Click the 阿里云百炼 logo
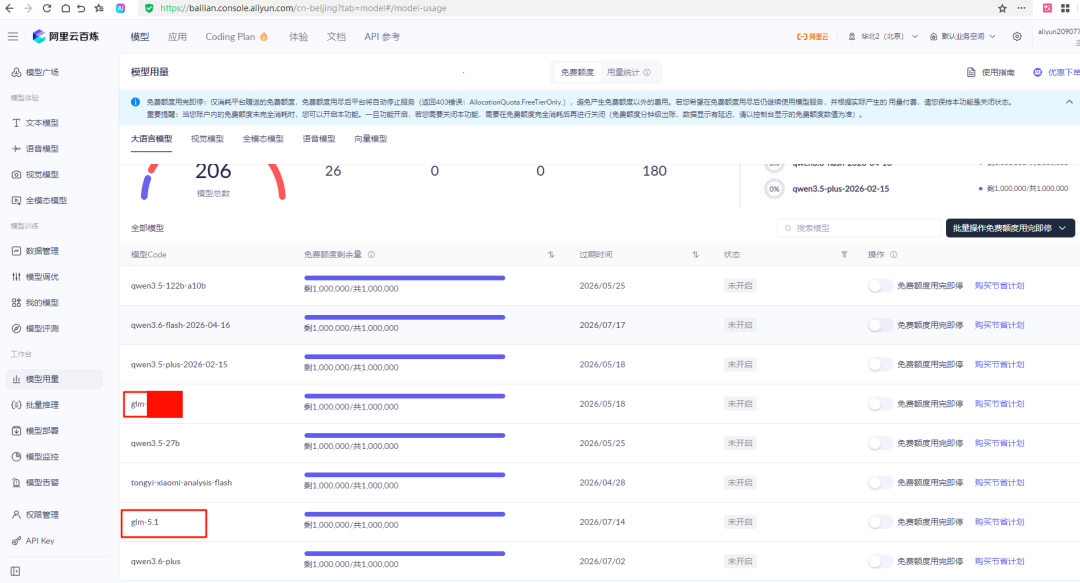The width and height of the screenshot is (1080, 583). [66, 37]
